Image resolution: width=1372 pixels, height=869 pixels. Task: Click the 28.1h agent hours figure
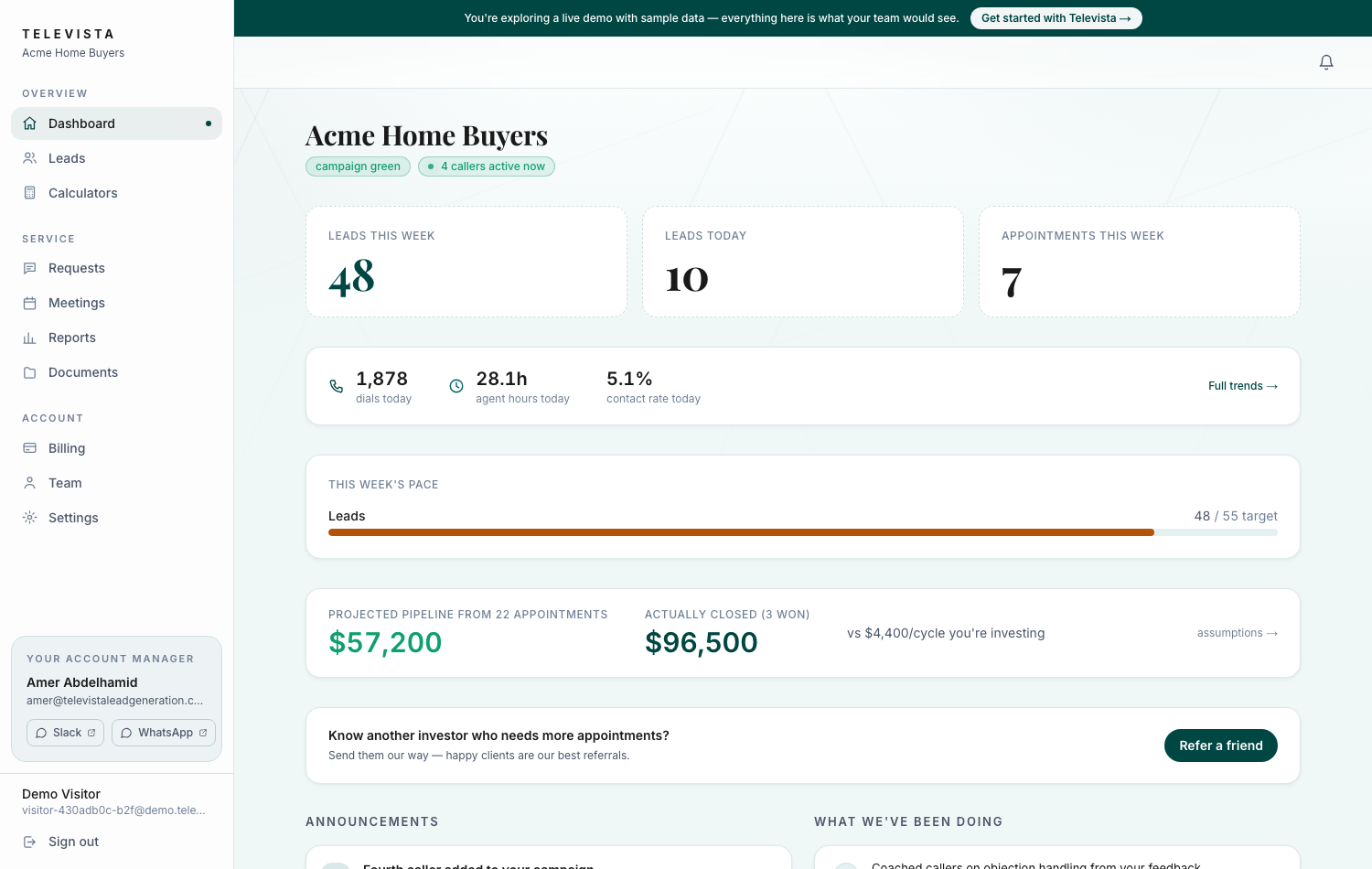coord(501,379)
